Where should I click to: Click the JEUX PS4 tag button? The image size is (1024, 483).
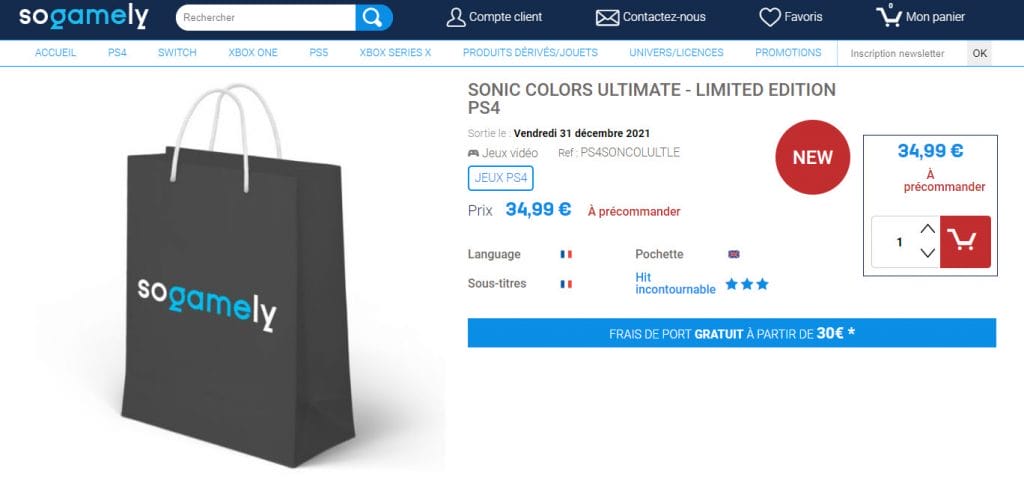(x=501, y=178)
